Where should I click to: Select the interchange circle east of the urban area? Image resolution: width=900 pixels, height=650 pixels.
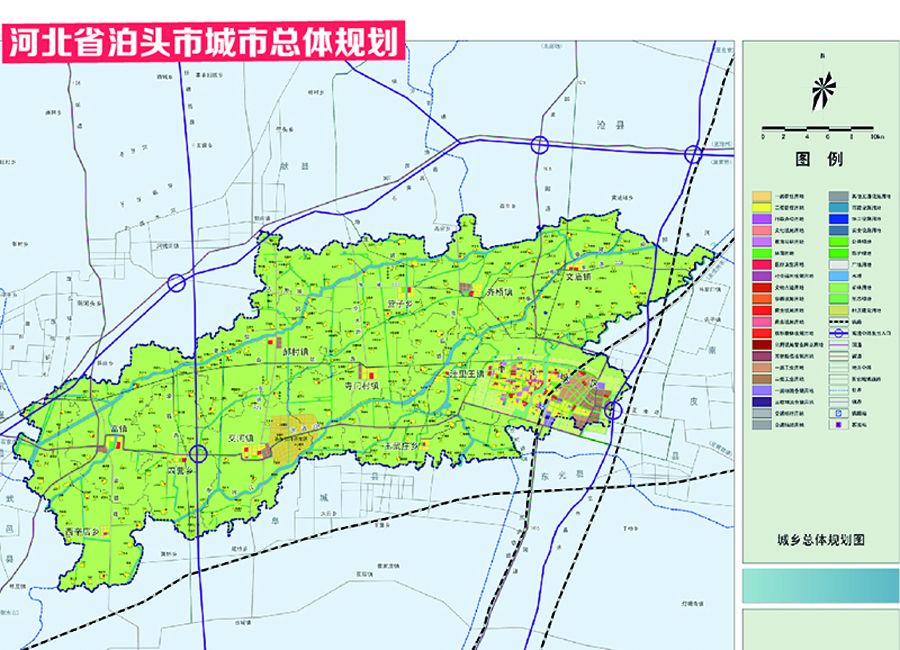pyautogui.click(x=614, y=409)
